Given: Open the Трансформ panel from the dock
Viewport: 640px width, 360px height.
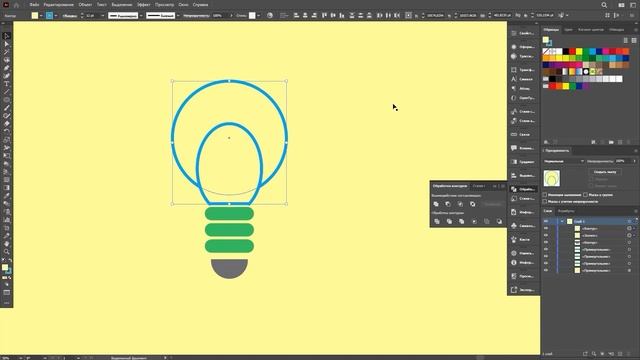Looking at the screenshot, I should point(523,70).
